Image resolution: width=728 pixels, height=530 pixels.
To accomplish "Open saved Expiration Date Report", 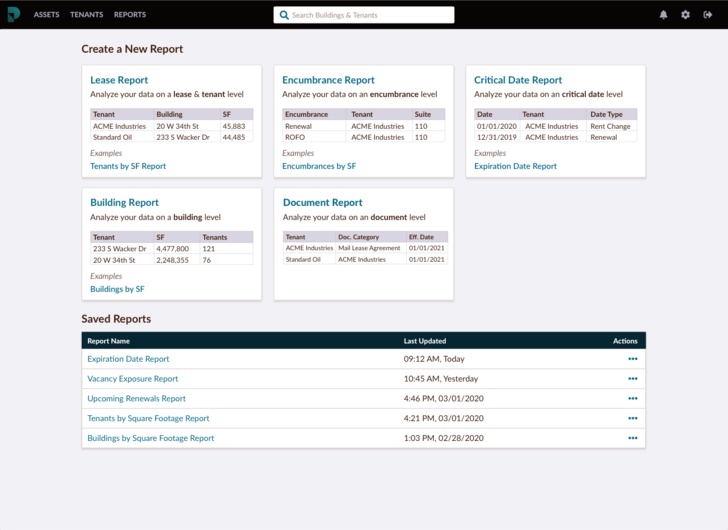I will (128, 359).
